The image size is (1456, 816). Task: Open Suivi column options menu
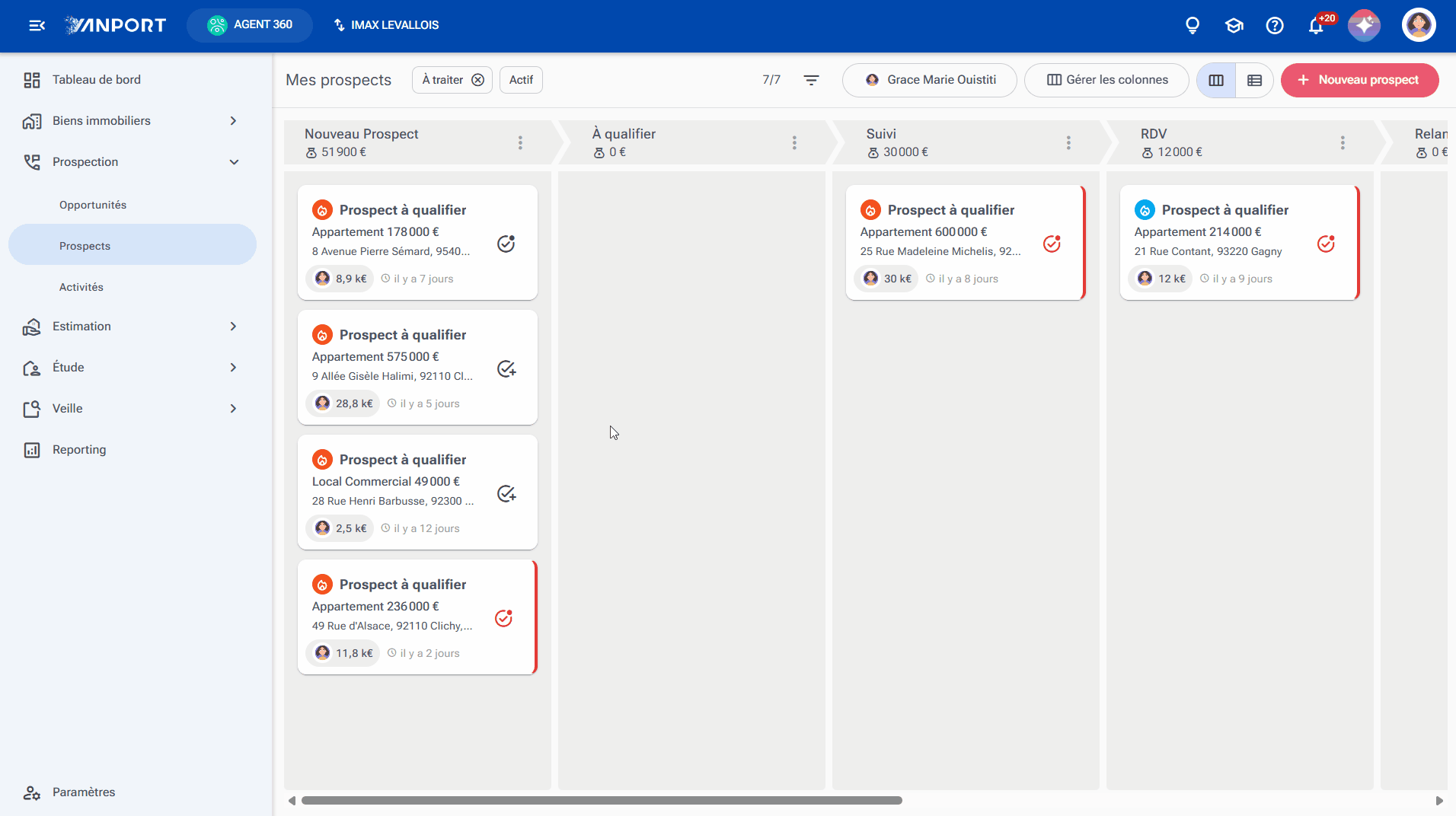[x=1068, y=142]
